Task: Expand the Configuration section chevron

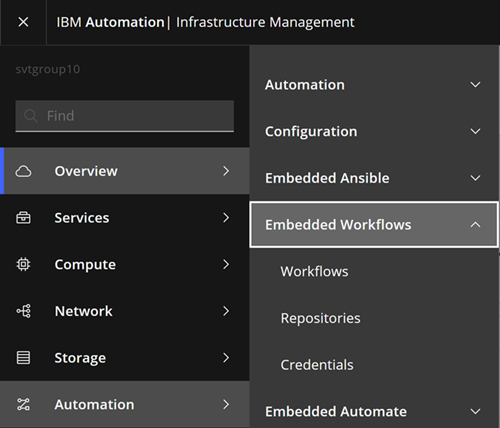Action: pyautogui.click(x=475, y=131)
